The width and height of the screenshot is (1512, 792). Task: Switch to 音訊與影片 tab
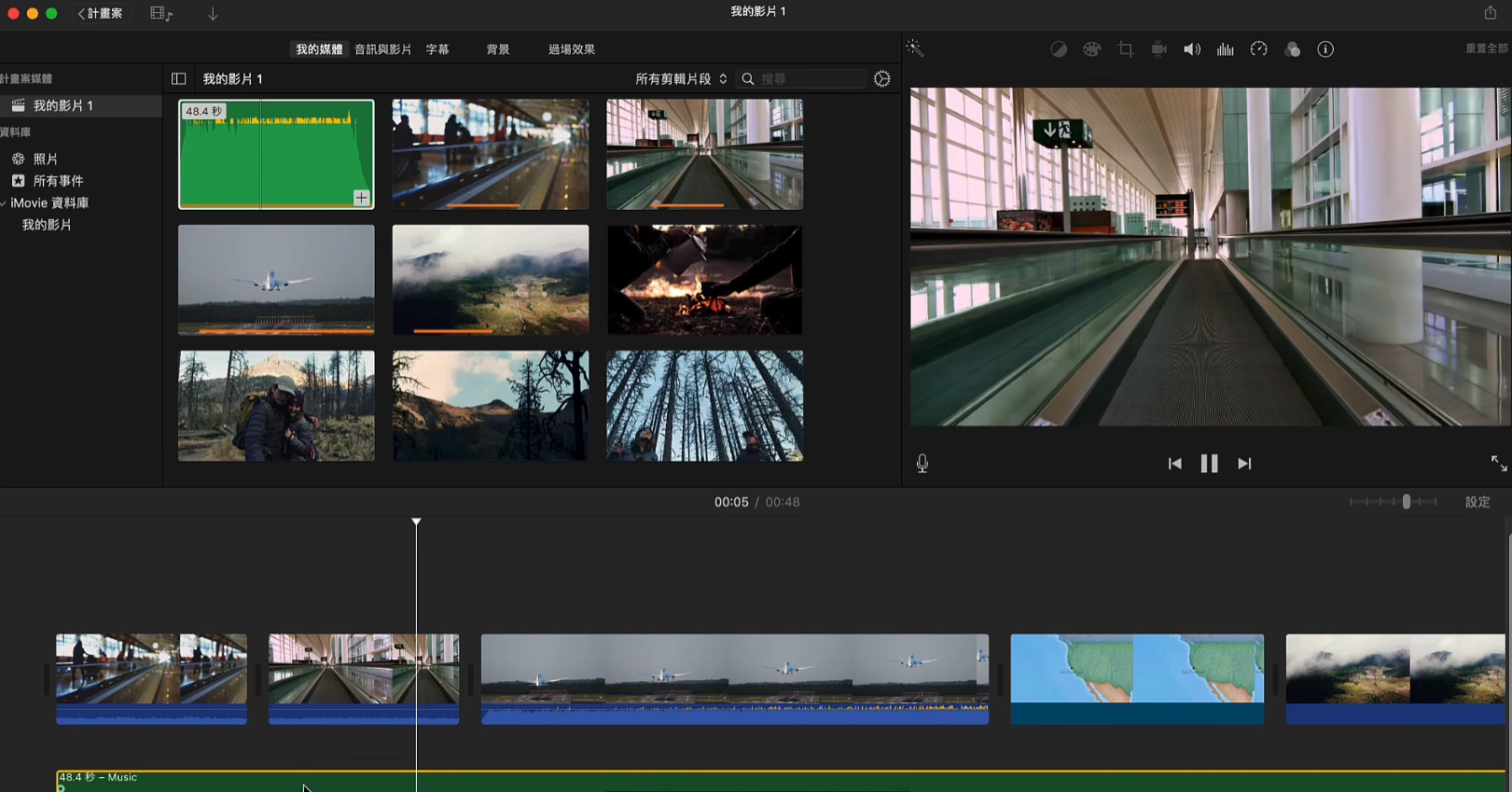pos(382,49)
